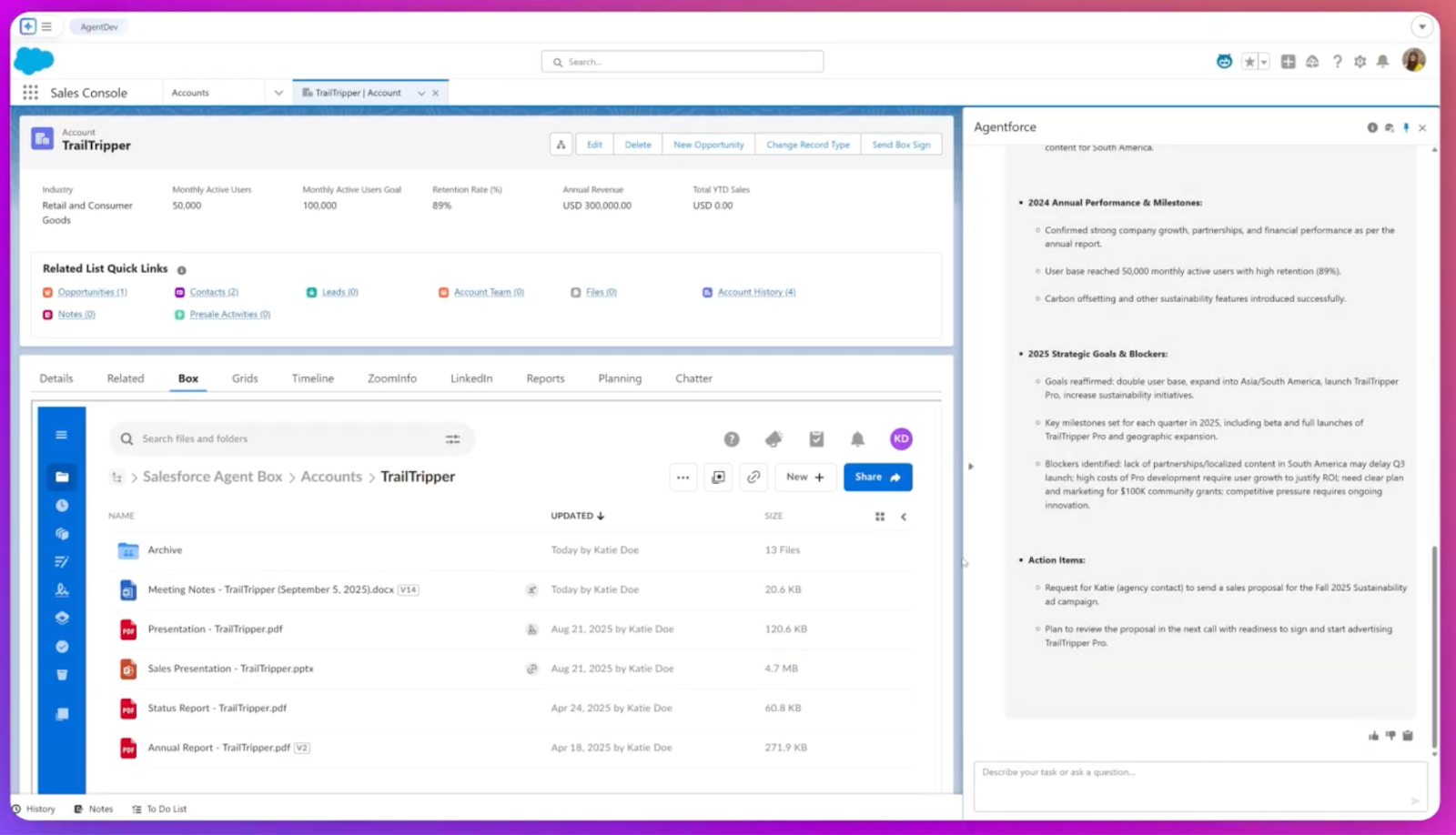Click the Box sign-request sidebar icon
Image resolution: width=1456 pixels, height=835 pixels.
pyautogui.click(x=62, y=589)
